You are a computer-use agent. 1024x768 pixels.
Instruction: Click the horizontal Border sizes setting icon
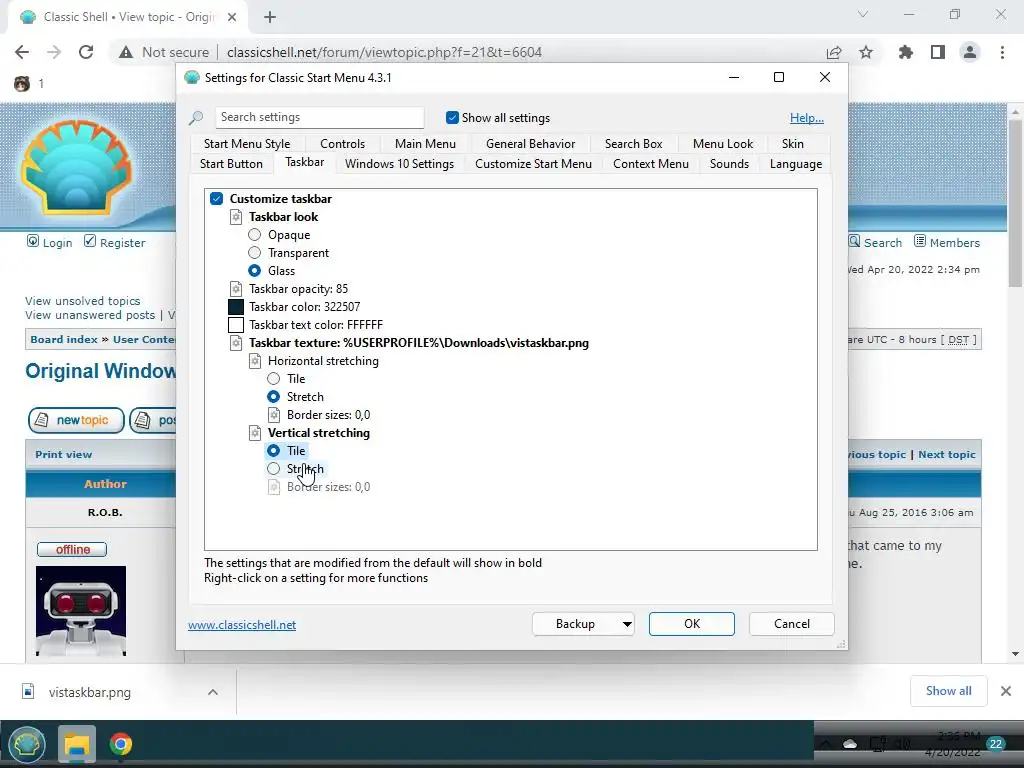(x=274, y=415)
